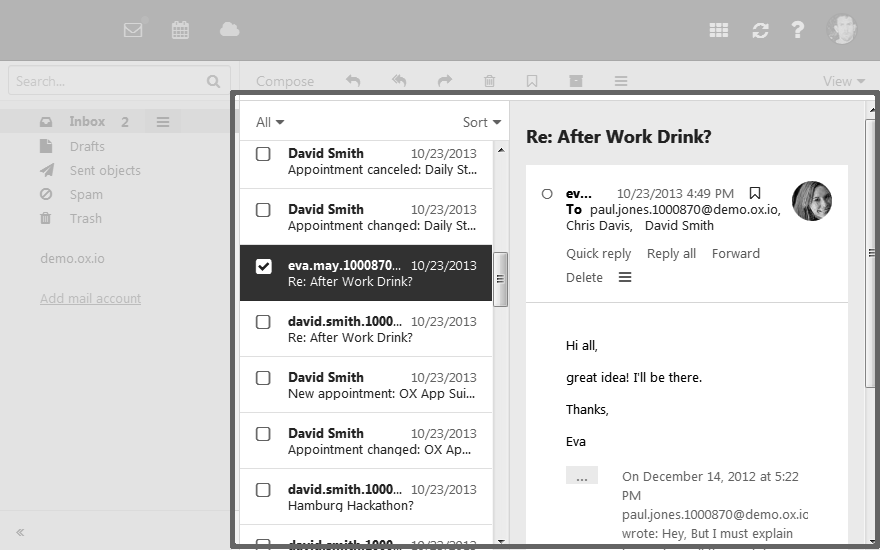Viewport: 880px width, 550px height.
Task: Click the bookmark flag icon next to message date
Action: click(x=755, y=194)
